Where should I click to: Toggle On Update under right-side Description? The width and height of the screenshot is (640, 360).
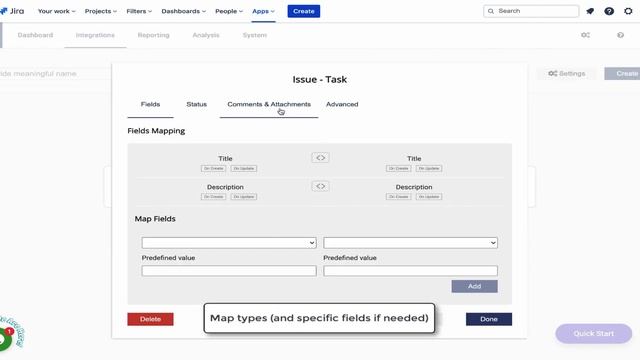(429, 197)
